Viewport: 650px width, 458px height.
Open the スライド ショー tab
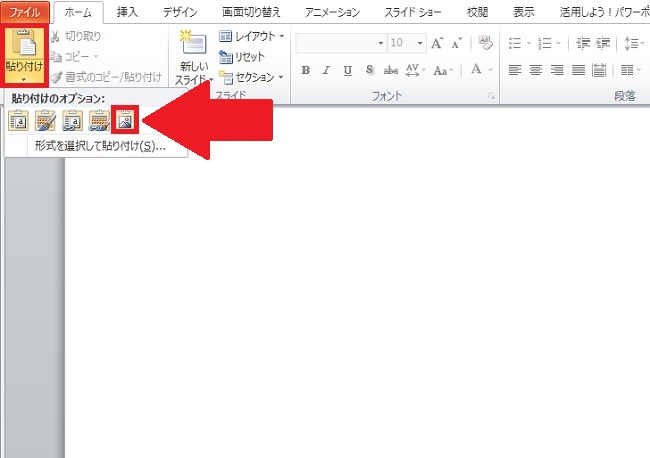tap(412, 12)
